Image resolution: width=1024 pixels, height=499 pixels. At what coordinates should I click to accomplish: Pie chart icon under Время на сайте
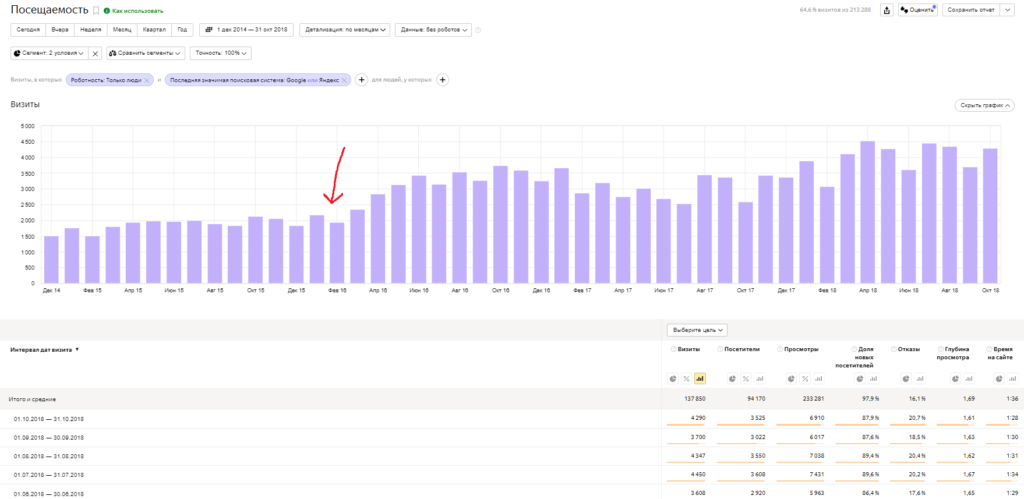[999, 379]
